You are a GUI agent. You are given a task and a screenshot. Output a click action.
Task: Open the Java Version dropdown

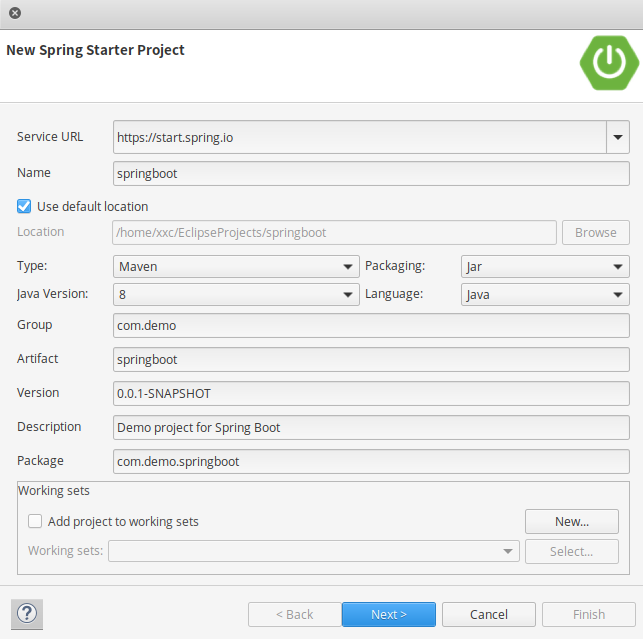click(x=236, y=295)
